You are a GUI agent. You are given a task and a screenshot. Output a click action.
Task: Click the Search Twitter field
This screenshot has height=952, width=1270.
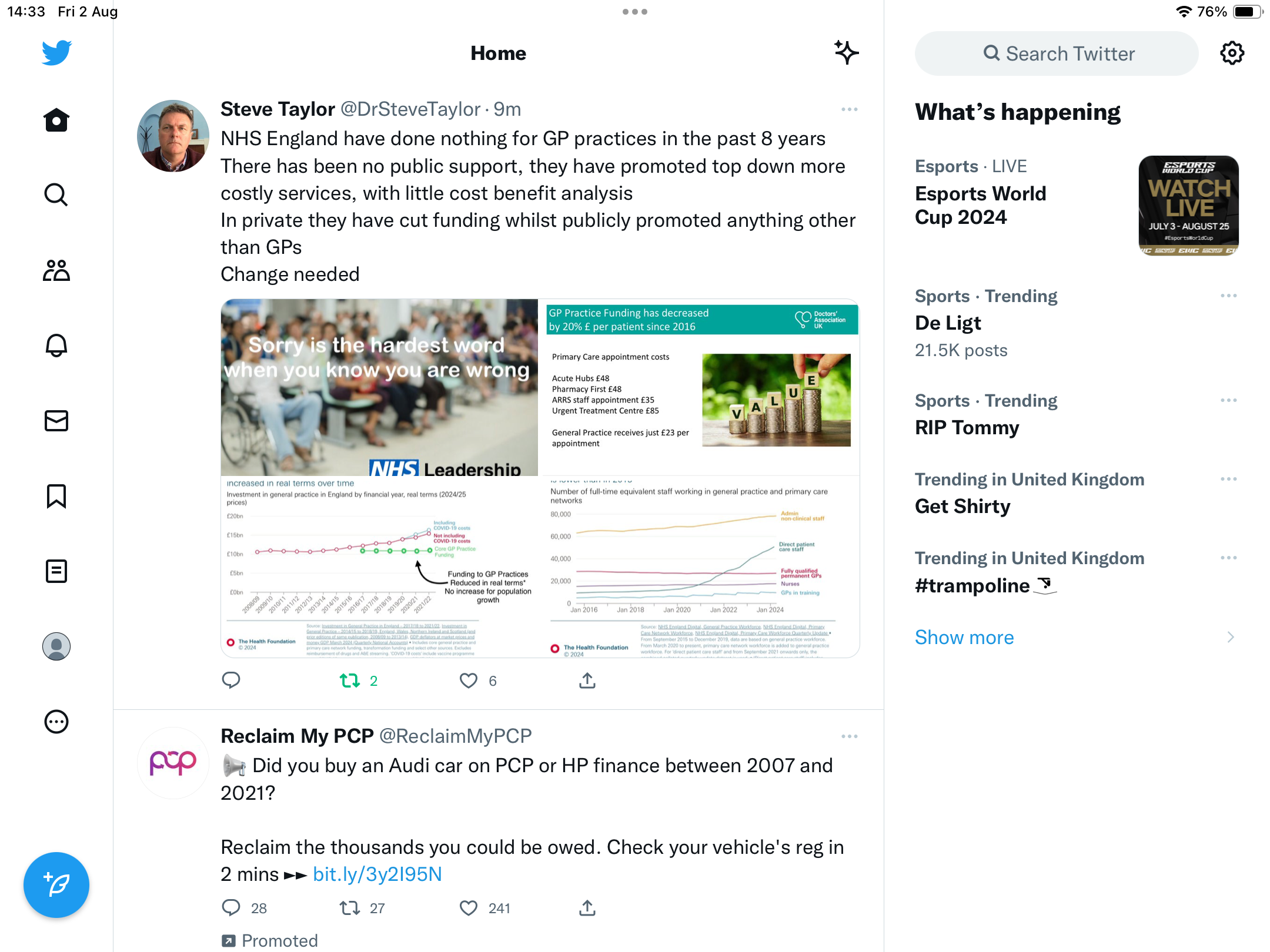1057,53
